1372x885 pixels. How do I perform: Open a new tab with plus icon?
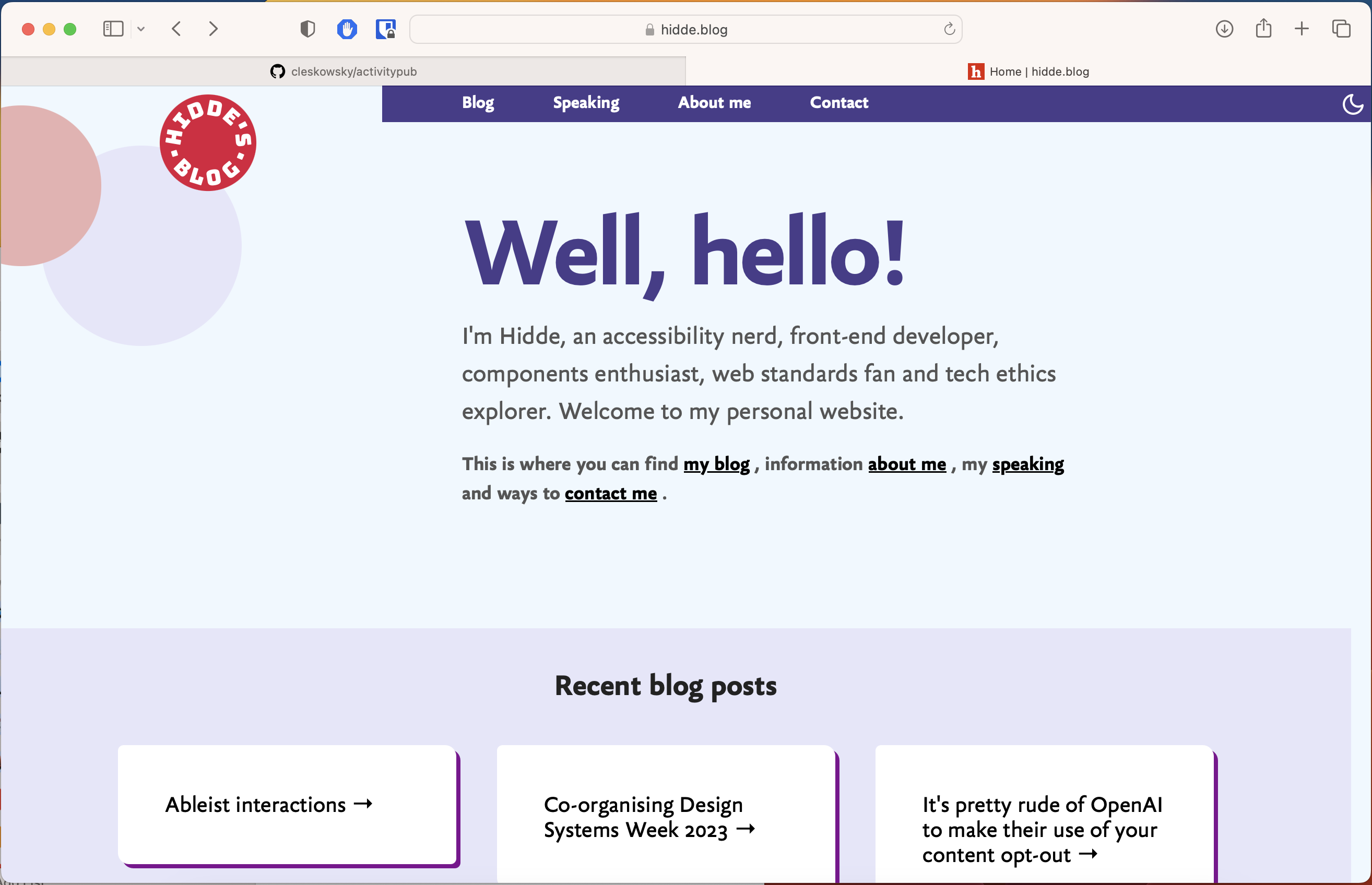1302,29
